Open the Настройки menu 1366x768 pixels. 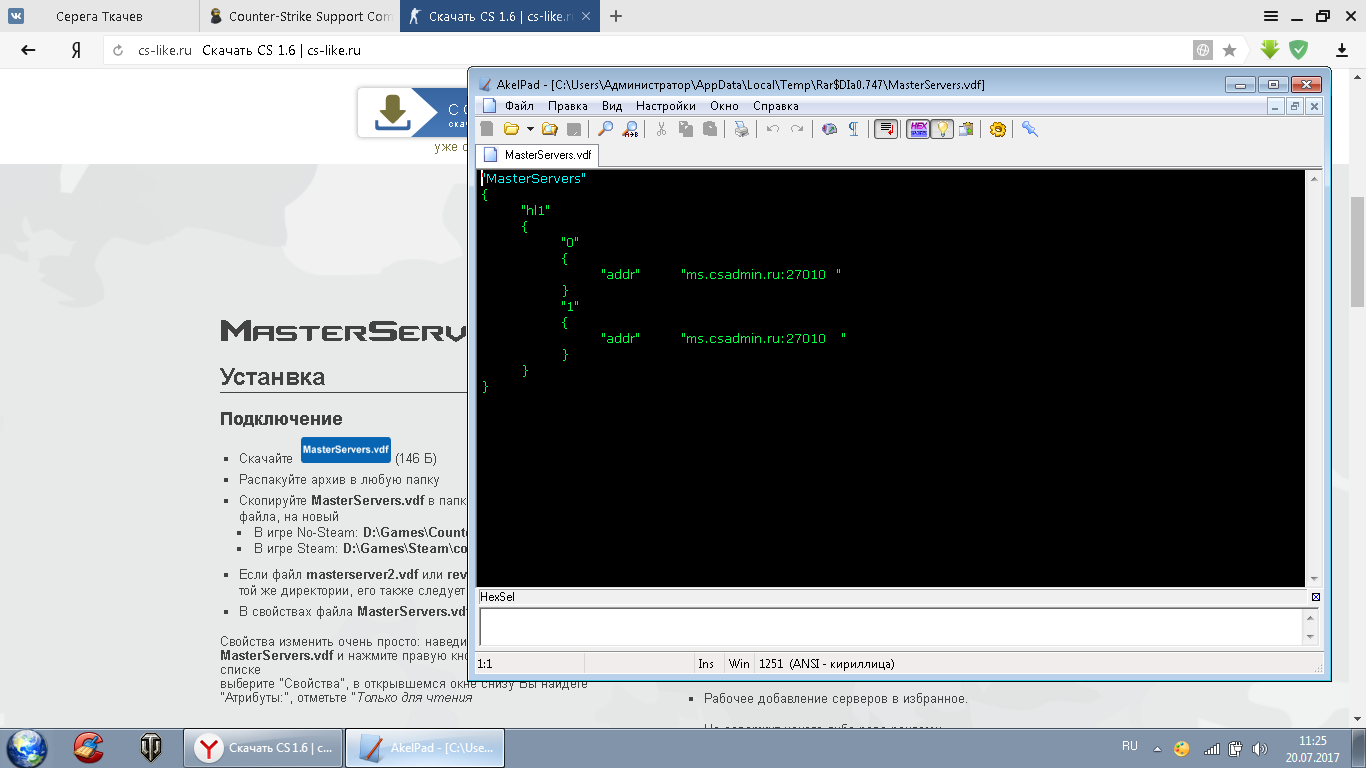tap(666, 106)
